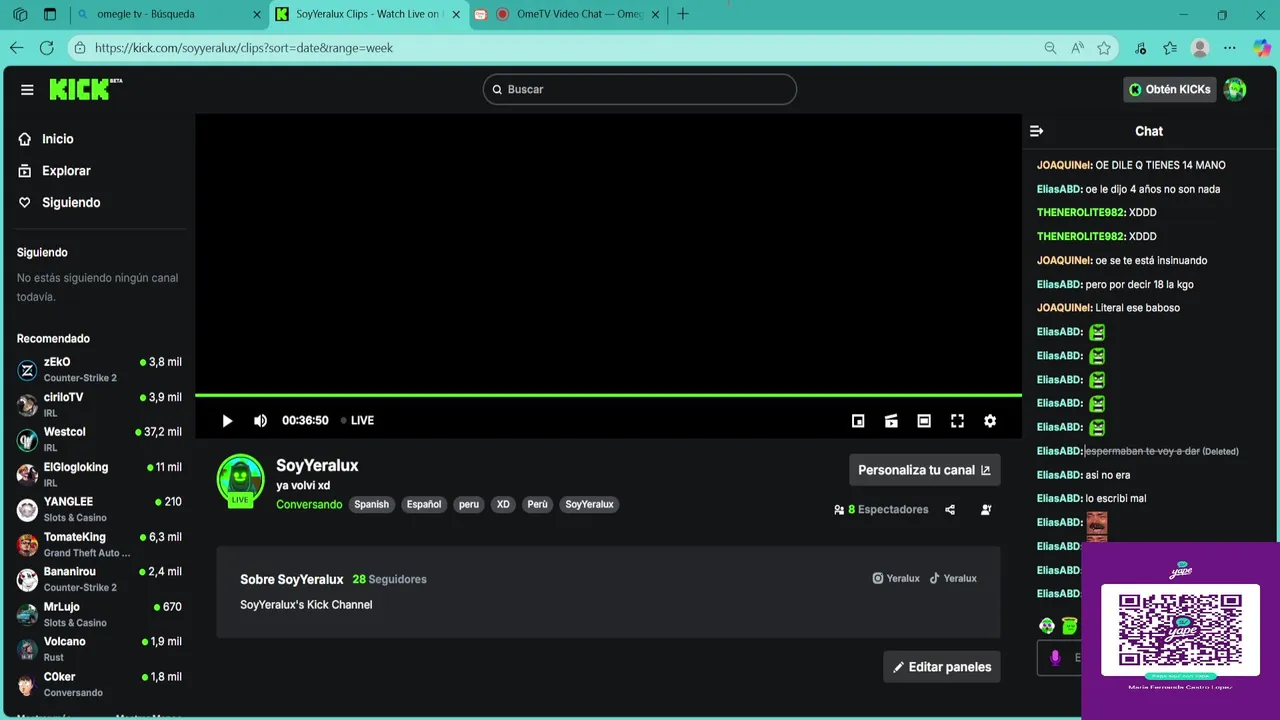The height and width of the screenshot is (720, 1280).
Task: Switch to the omegle tv Búsqueda tab
Action: tap(168, 14)
